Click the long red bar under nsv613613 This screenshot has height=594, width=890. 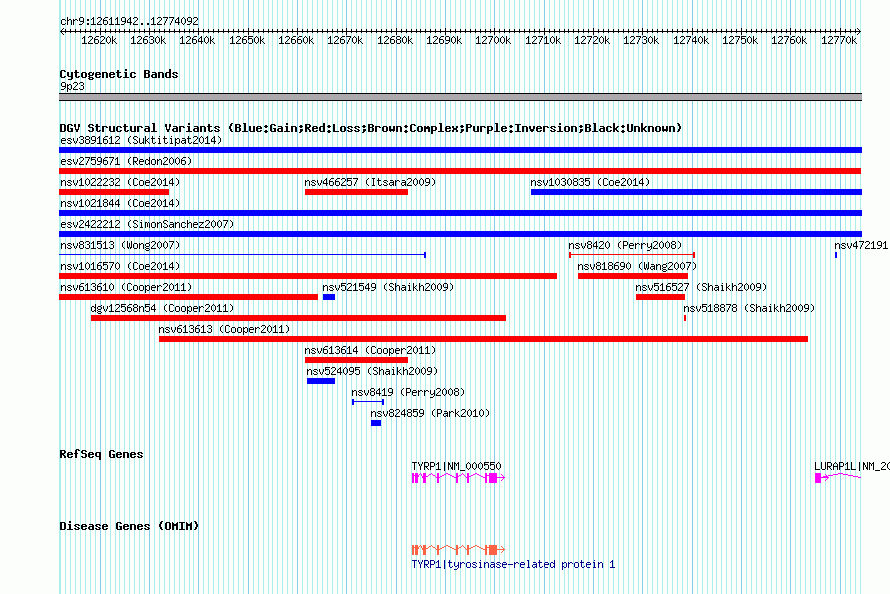click(484, 339)
